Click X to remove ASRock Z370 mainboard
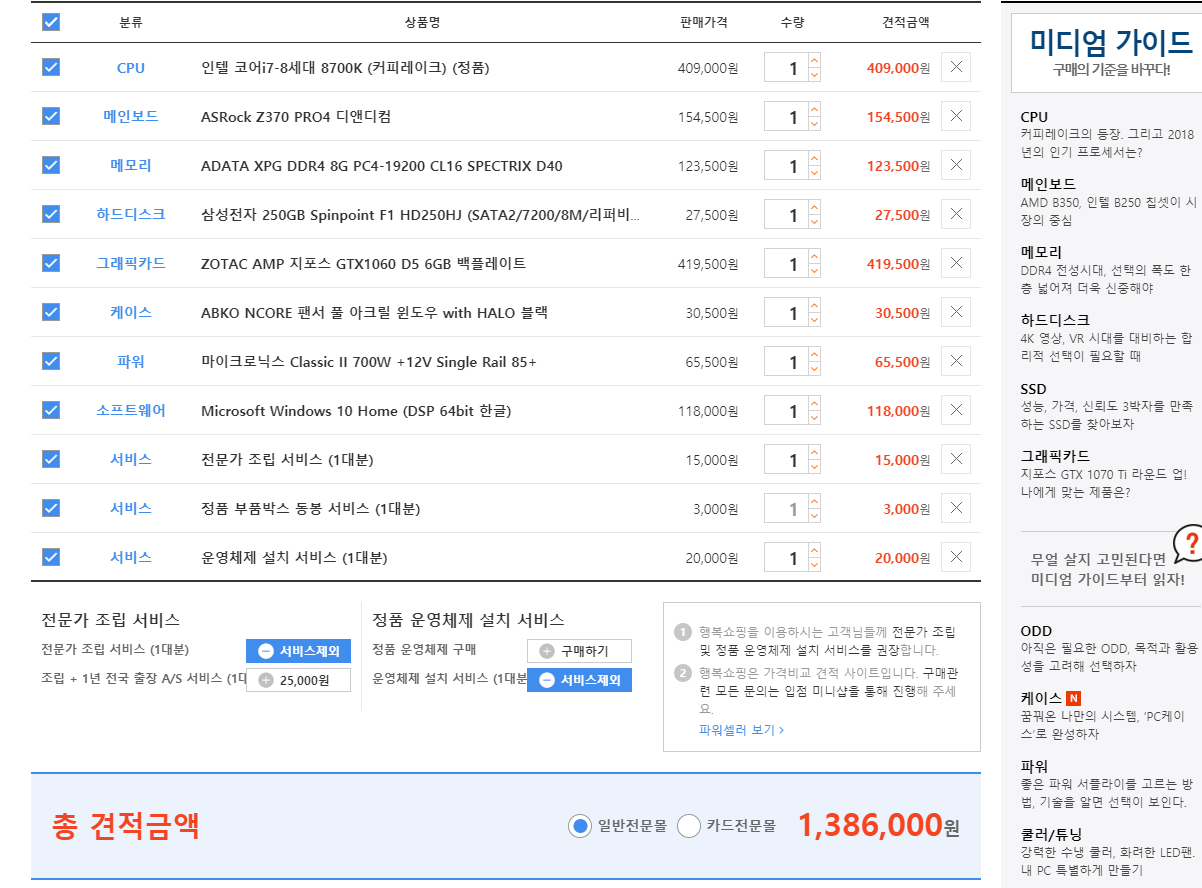Screen dimensions: 1202x888 coord(955,116)
